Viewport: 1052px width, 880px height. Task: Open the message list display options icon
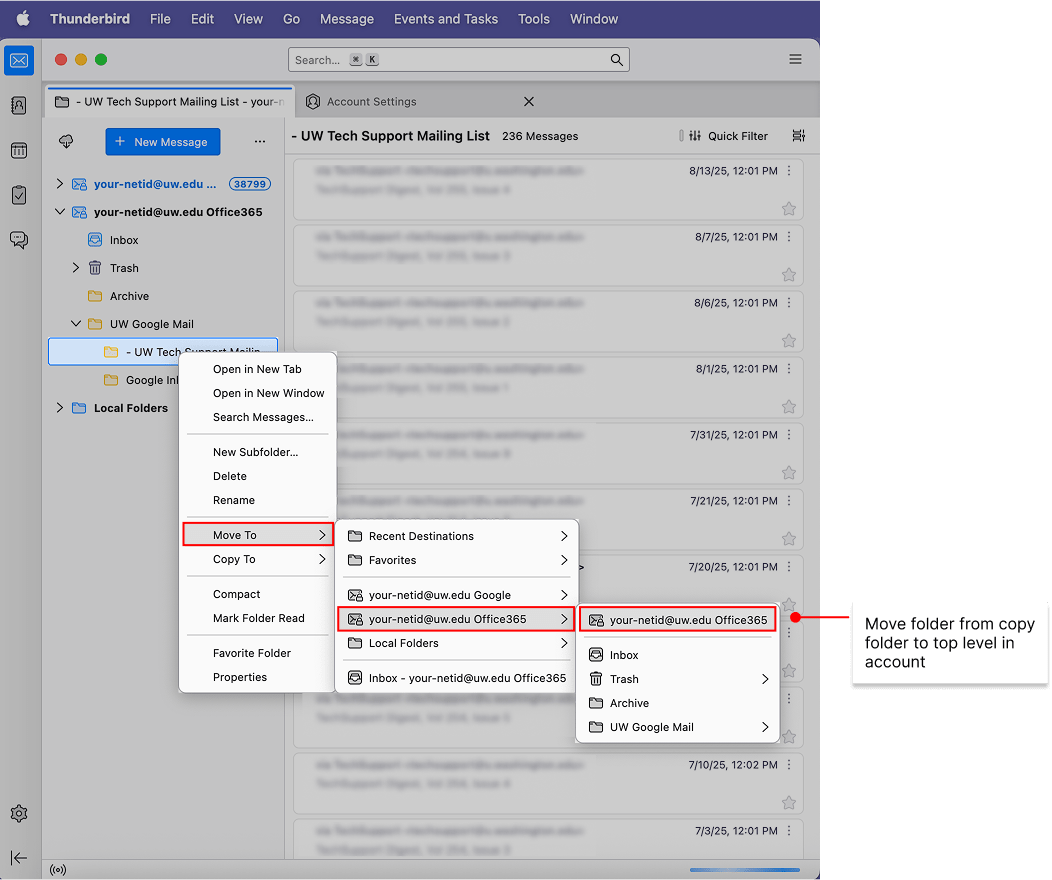coord(798,136)
